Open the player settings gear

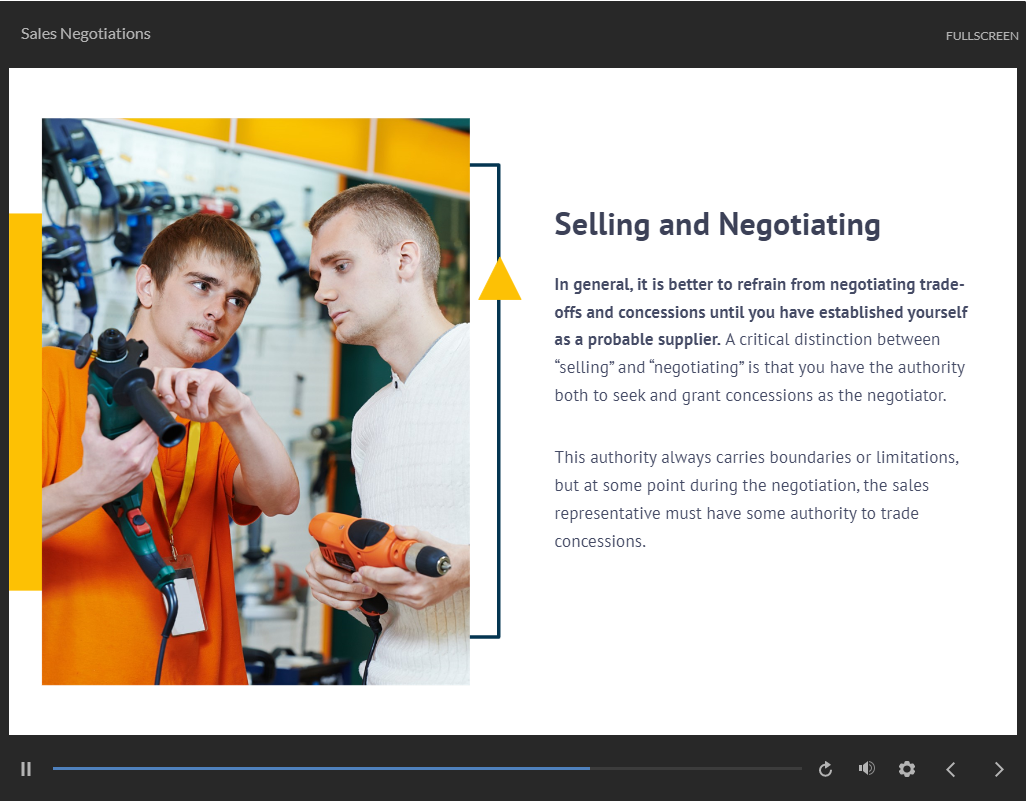(907, 769)
